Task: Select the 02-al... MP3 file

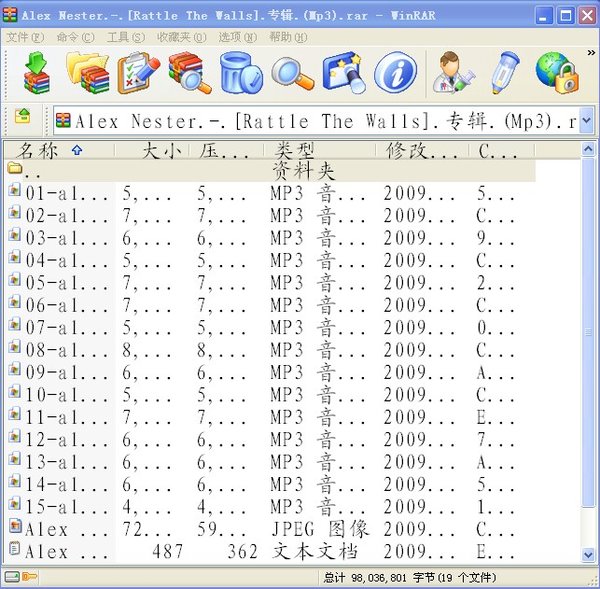Action: (270, 215)
